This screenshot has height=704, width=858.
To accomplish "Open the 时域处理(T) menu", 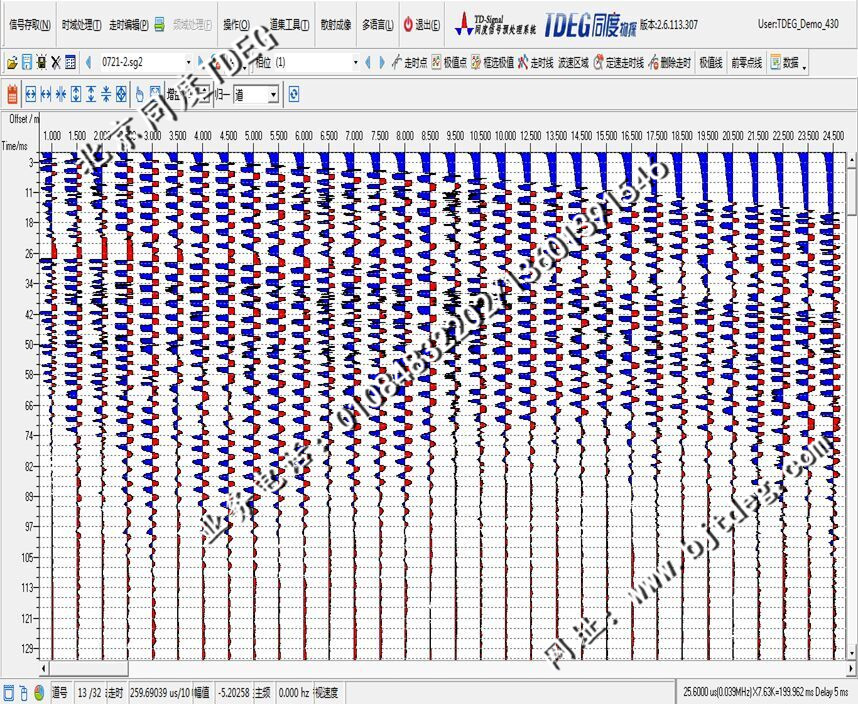I will 82,25.
